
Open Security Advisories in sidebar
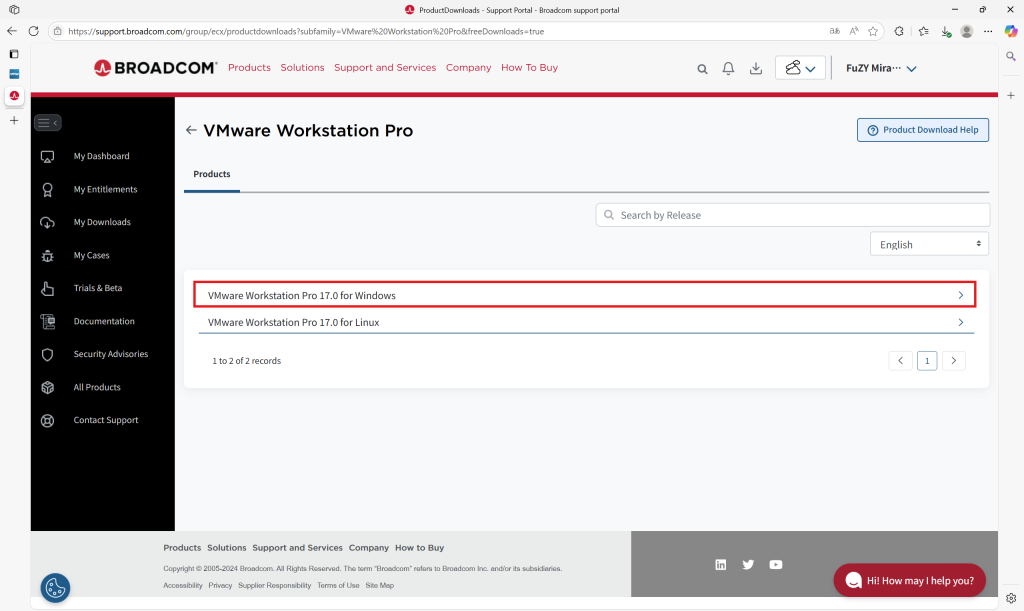(110, 354)
